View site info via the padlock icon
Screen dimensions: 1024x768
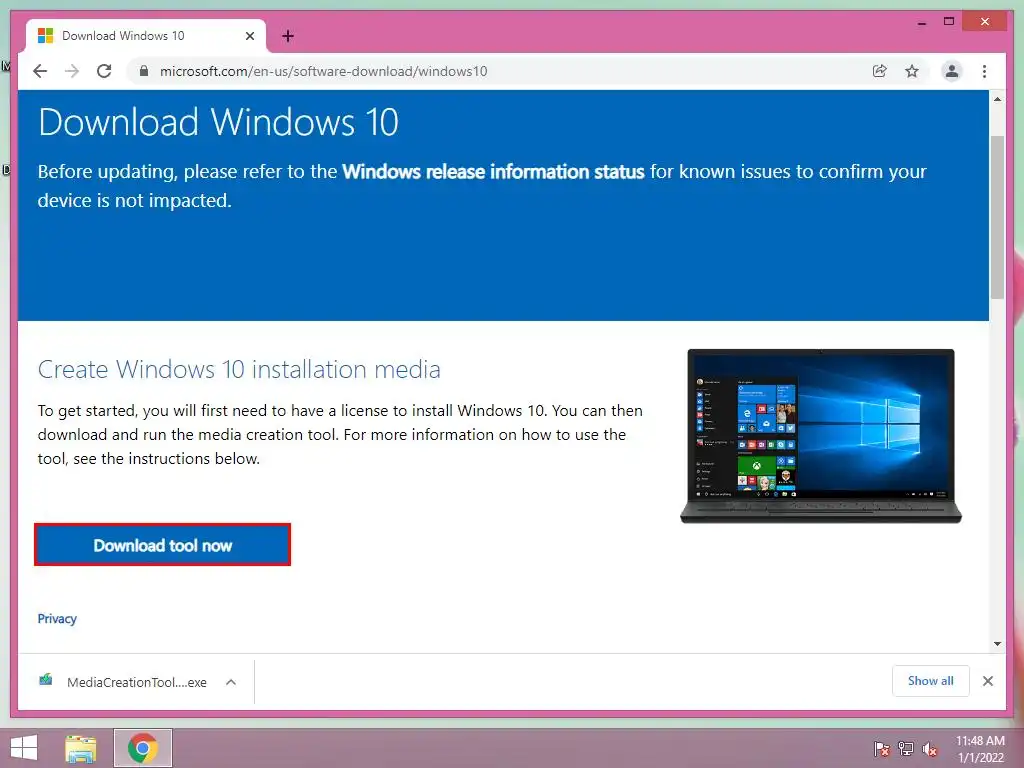point(144,71)
